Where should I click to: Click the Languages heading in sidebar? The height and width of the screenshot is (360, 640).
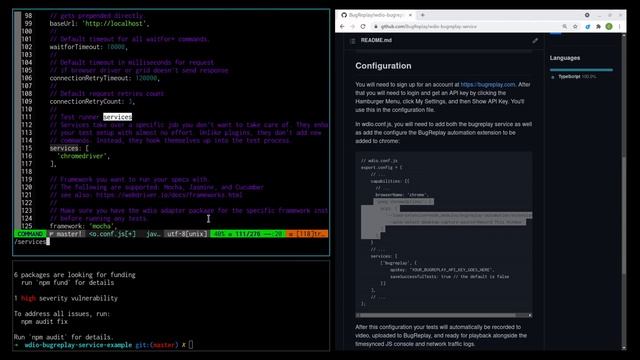(565, 58)
